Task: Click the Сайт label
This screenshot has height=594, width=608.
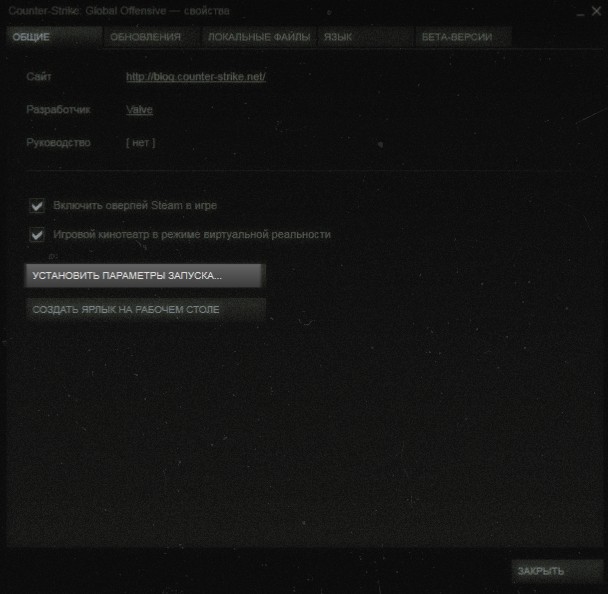Action: [x=39, y=76]
